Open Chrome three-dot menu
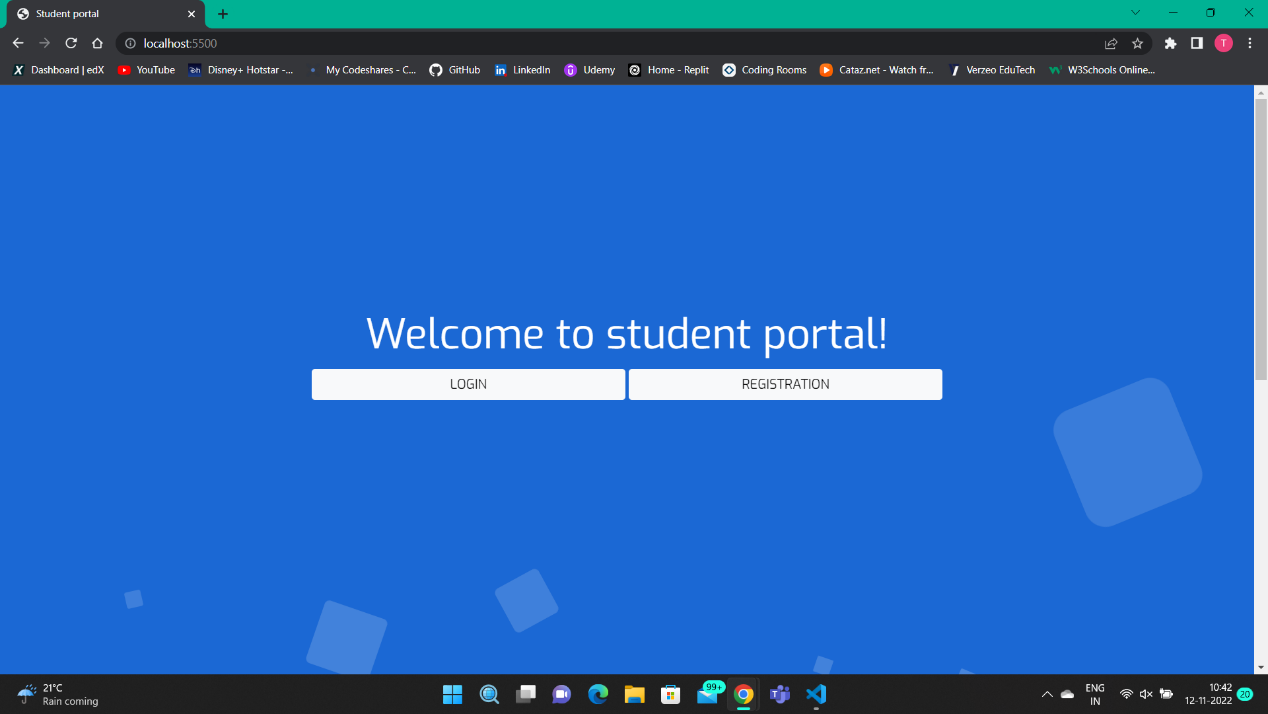This screenshot has width=1268, height=714. point(1250,43)
